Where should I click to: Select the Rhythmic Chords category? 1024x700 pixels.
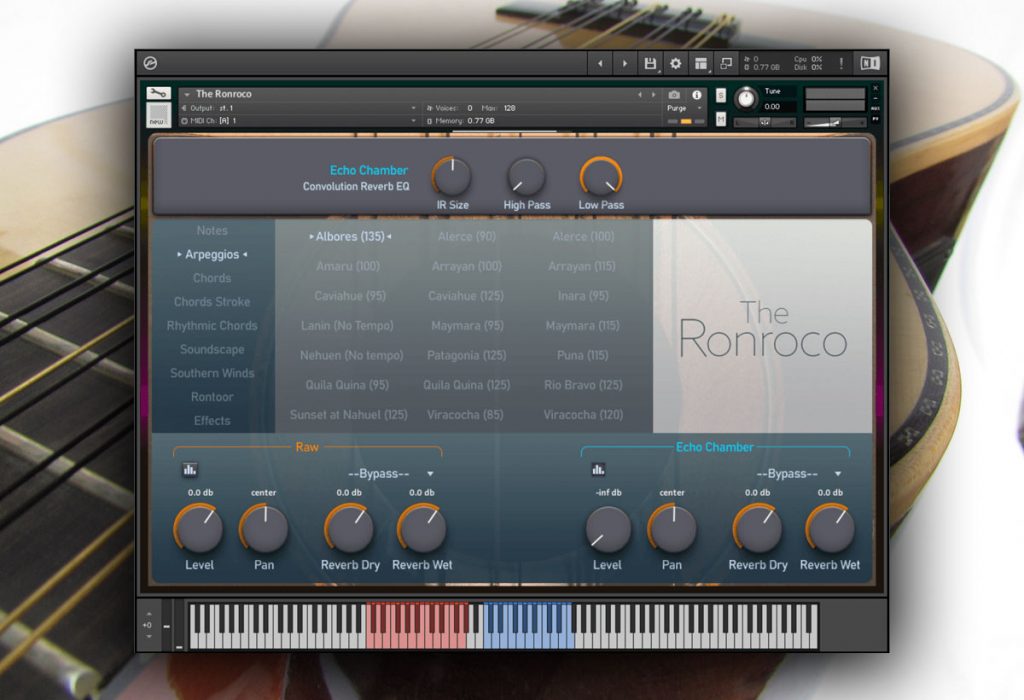pyautogui.click(x=212, y=325)
